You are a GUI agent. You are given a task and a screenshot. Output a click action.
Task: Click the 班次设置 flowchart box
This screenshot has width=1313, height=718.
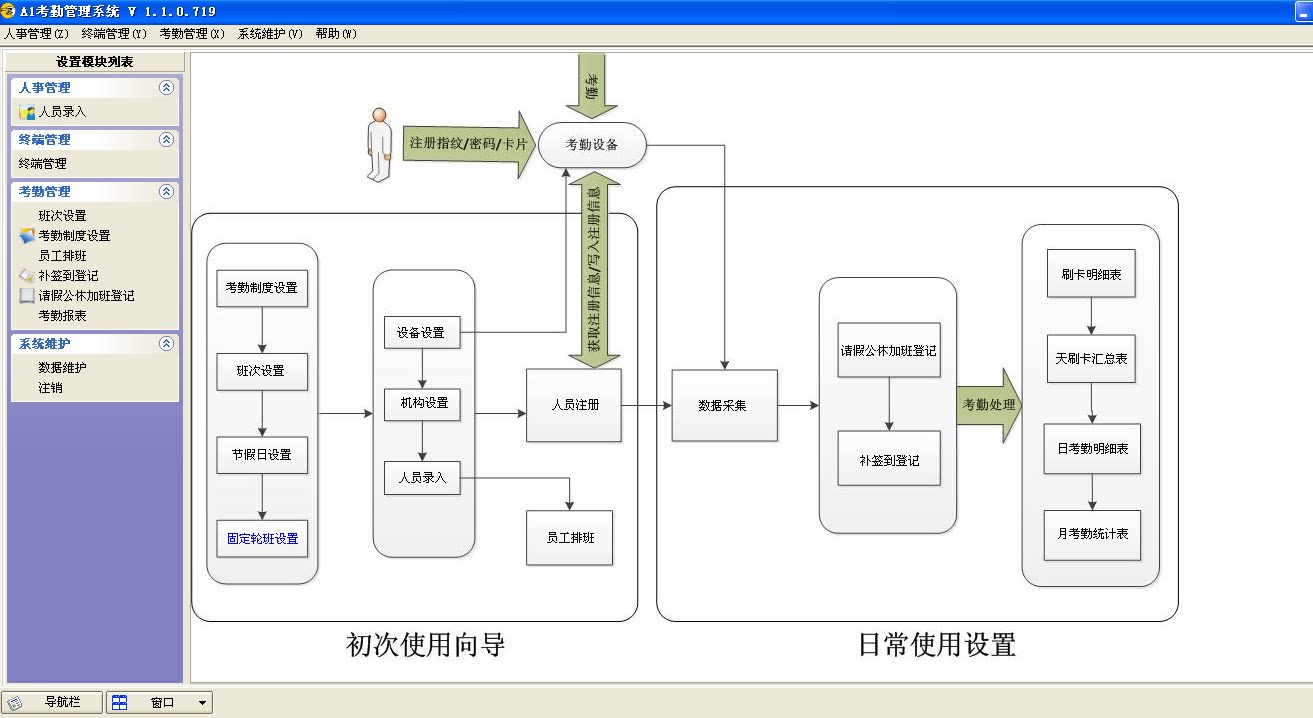pos(262,371)
